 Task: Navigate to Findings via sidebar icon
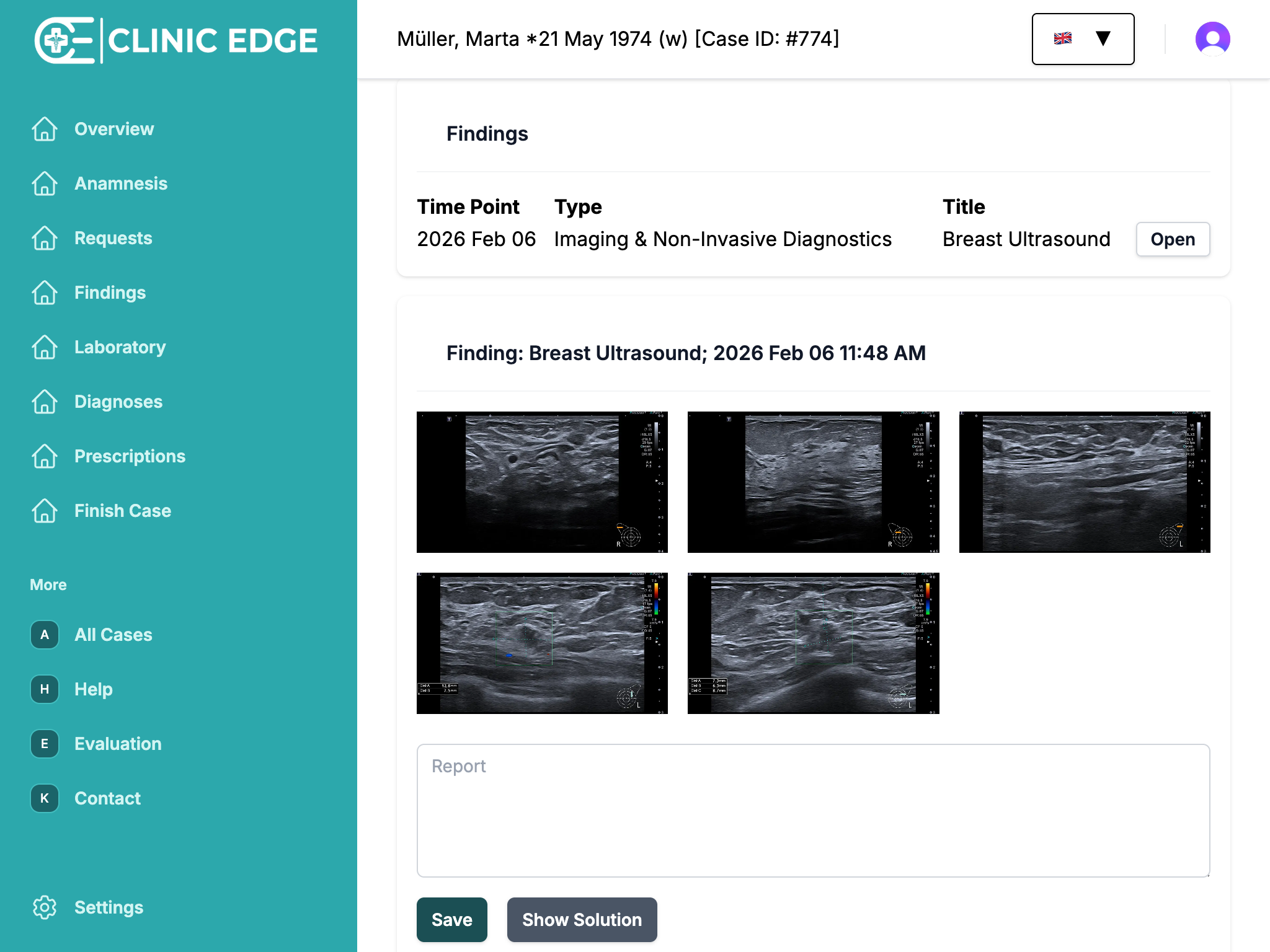pos(44,293)
